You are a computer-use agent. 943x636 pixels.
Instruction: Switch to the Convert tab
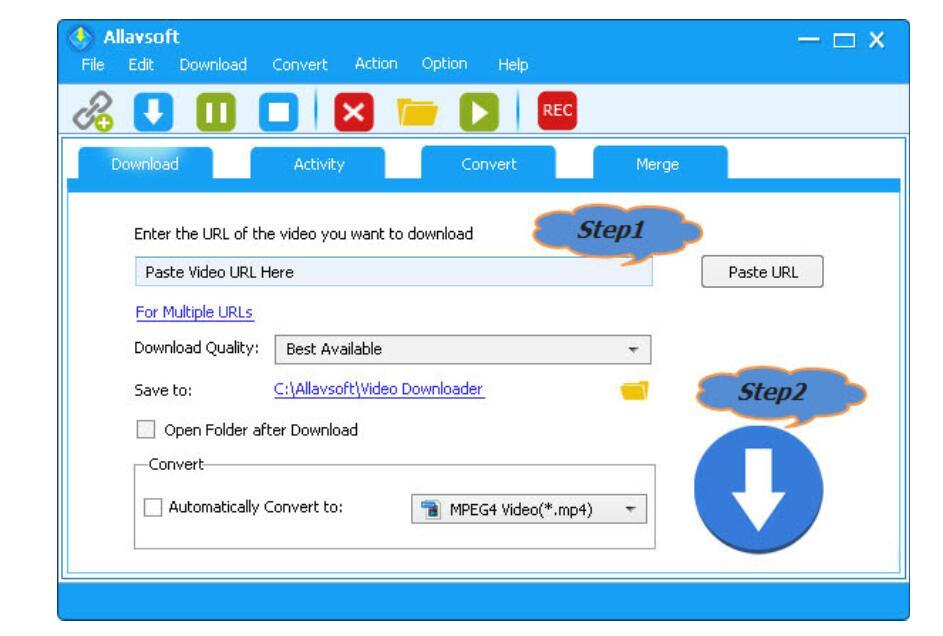pyautogui.click(x=488, y=163)
